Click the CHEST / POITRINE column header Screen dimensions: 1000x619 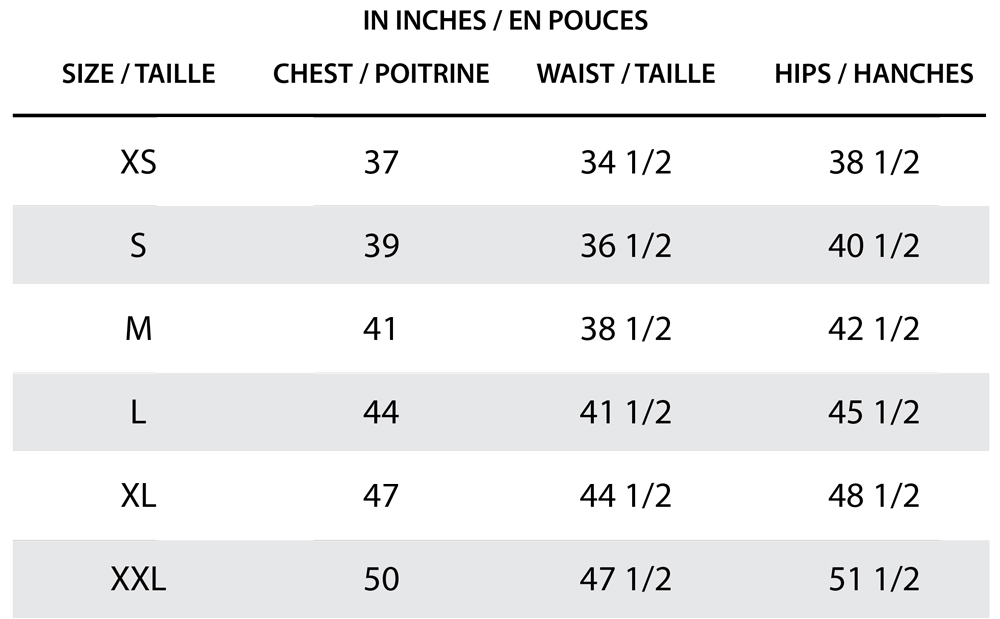(381, 73)
